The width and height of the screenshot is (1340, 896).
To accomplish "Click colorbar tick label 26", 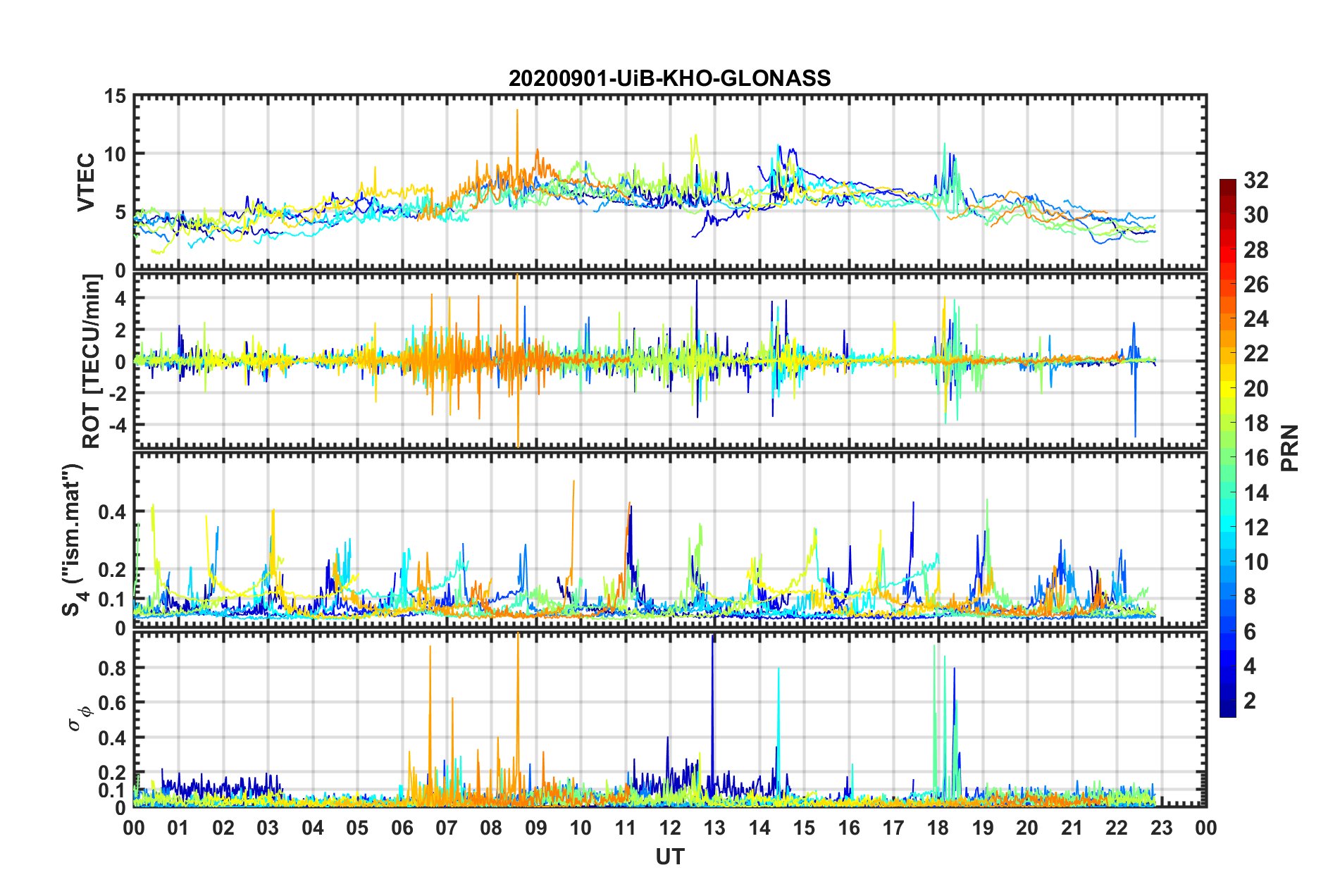I will [x=1256, y=285].
